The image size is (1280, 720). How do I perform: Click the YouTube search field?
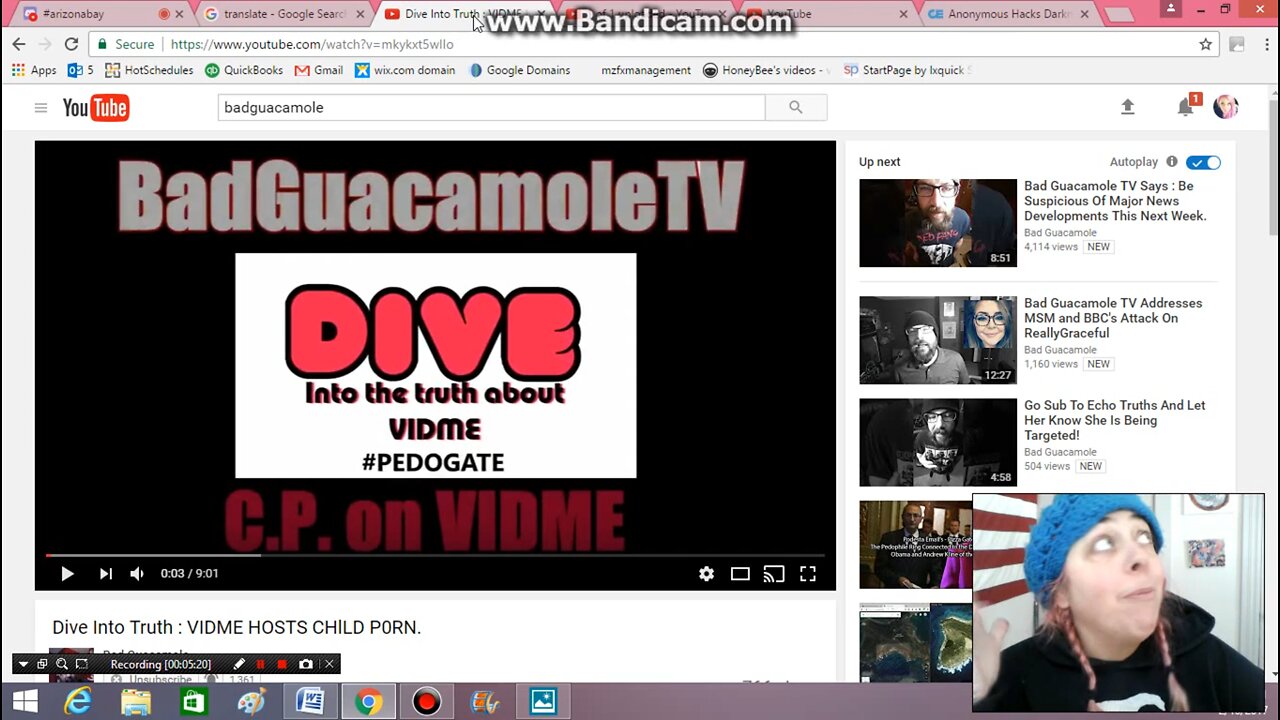[492, 107]
